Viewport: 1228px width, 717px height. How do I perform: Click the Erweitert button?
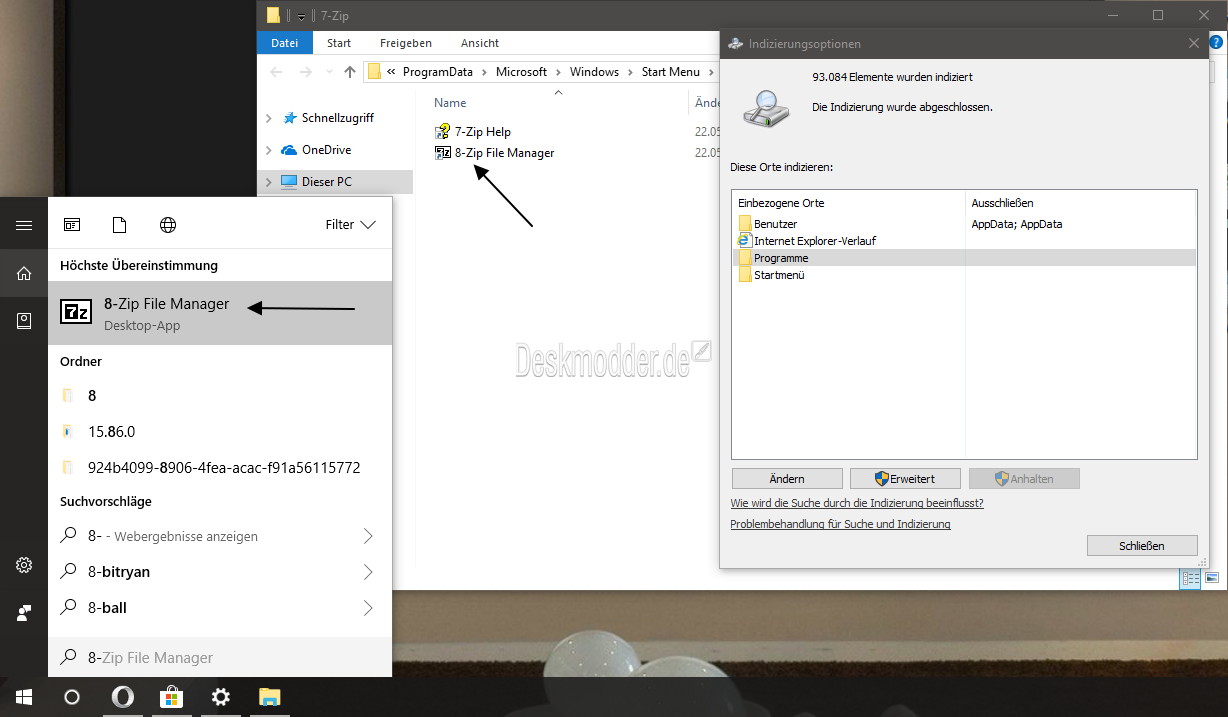(905, 479)
